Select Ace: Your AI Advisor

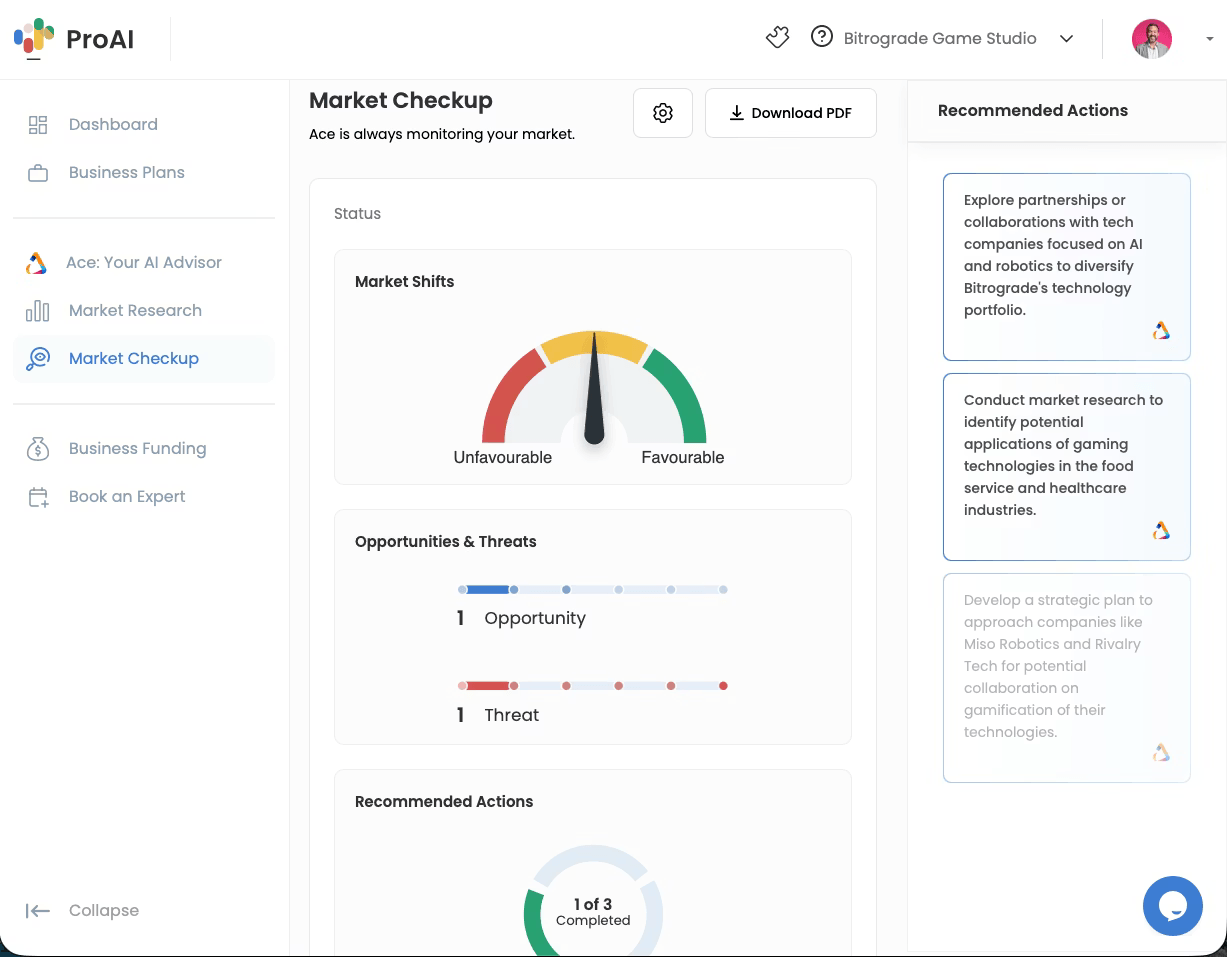pos(144,263)
